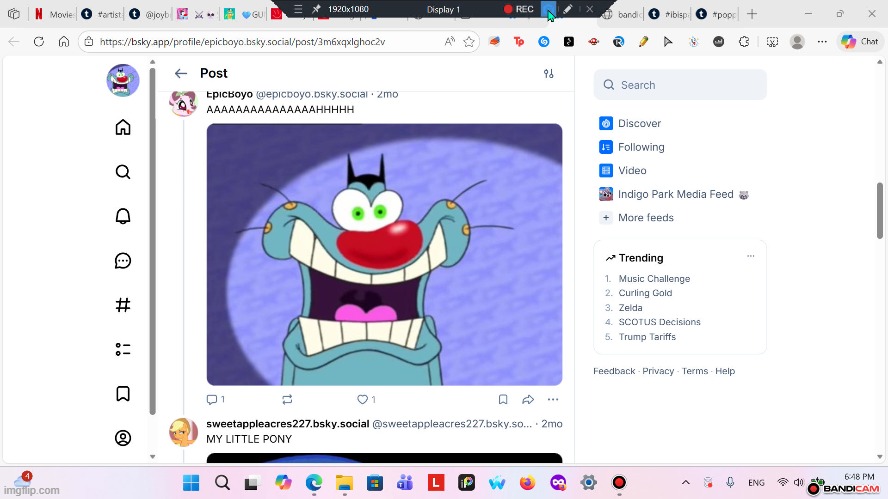Open trending topic Curling Gold

pyautogui.click(x=645, y=293)
